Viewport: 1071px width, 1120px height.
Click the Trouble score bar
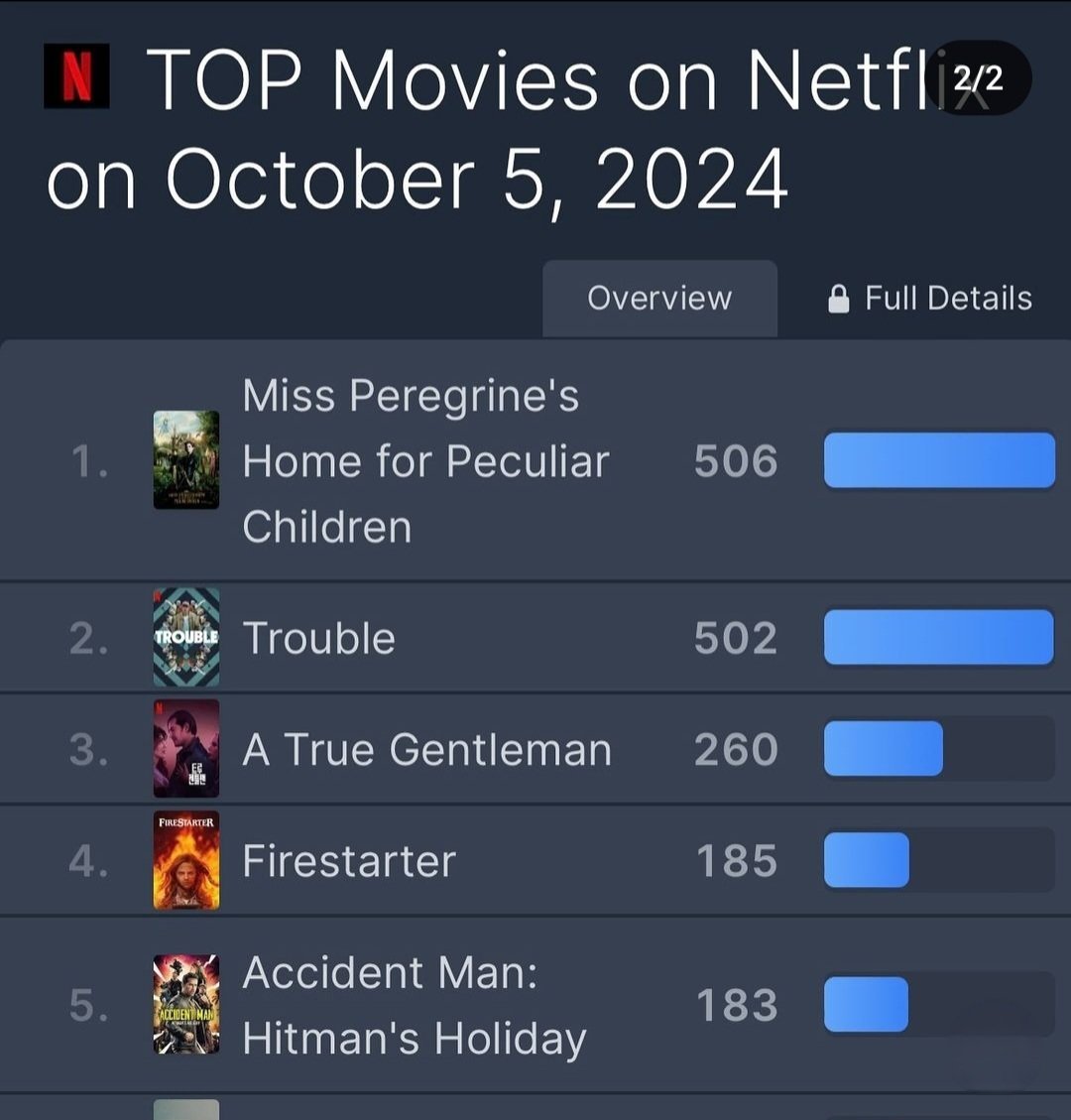[x=938, y=637]
